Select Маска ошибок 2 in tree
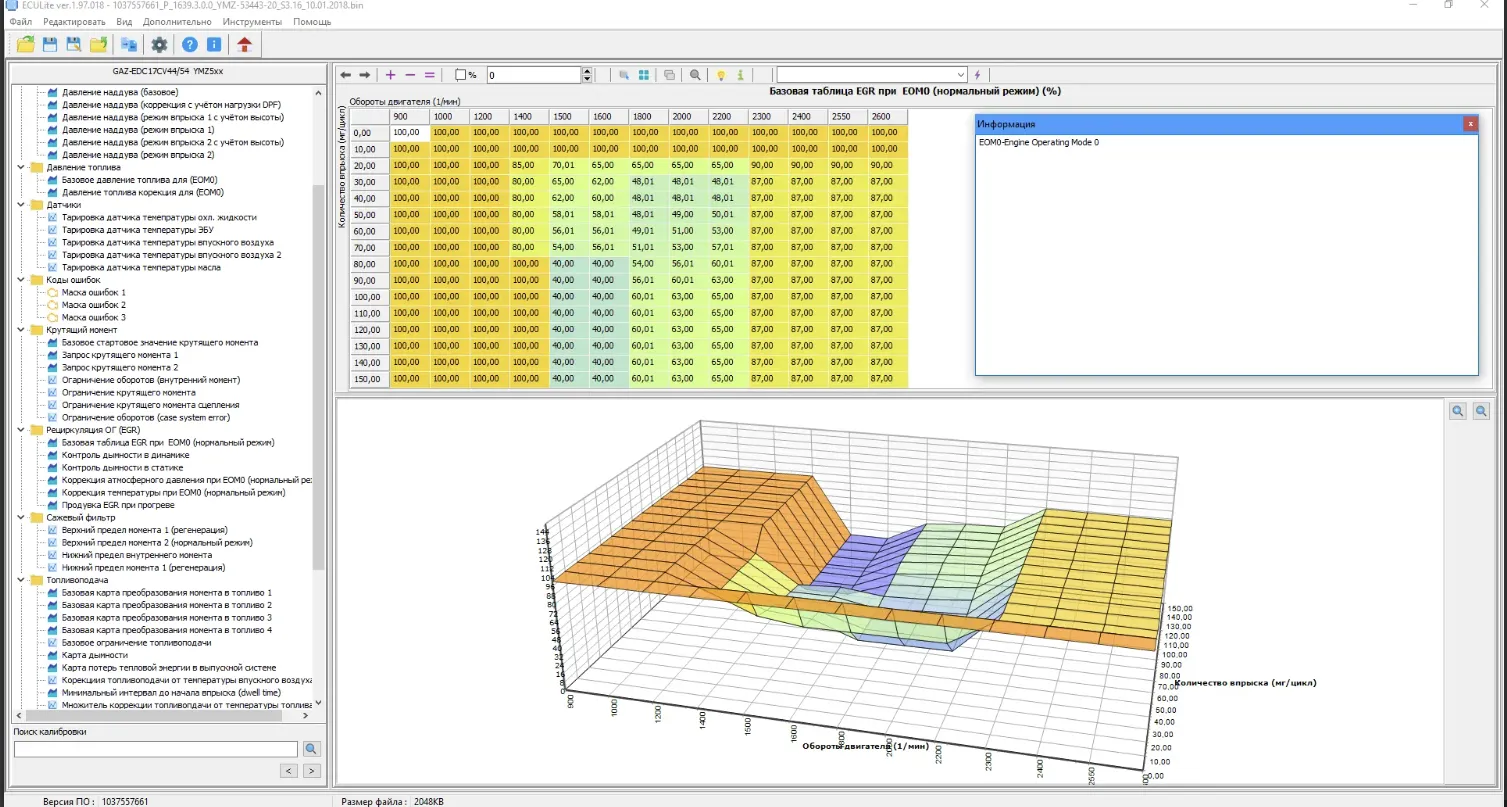The width and height of the screenshot is (1507, 807). click(94, 305)
